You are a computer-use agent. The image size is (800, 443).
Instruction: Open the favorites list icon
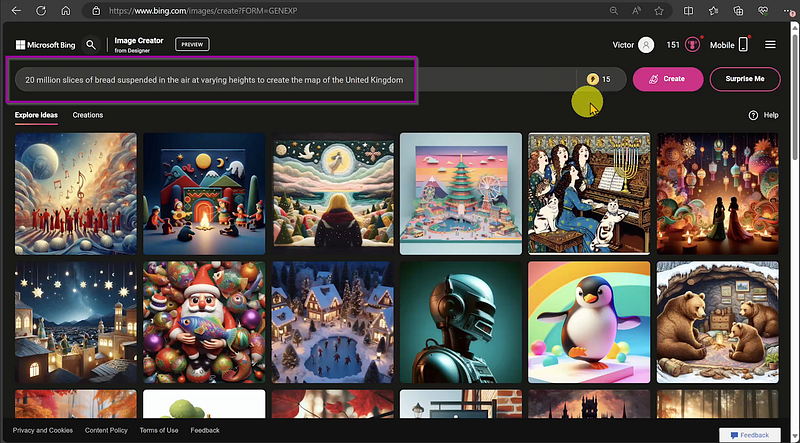point(713,11)
